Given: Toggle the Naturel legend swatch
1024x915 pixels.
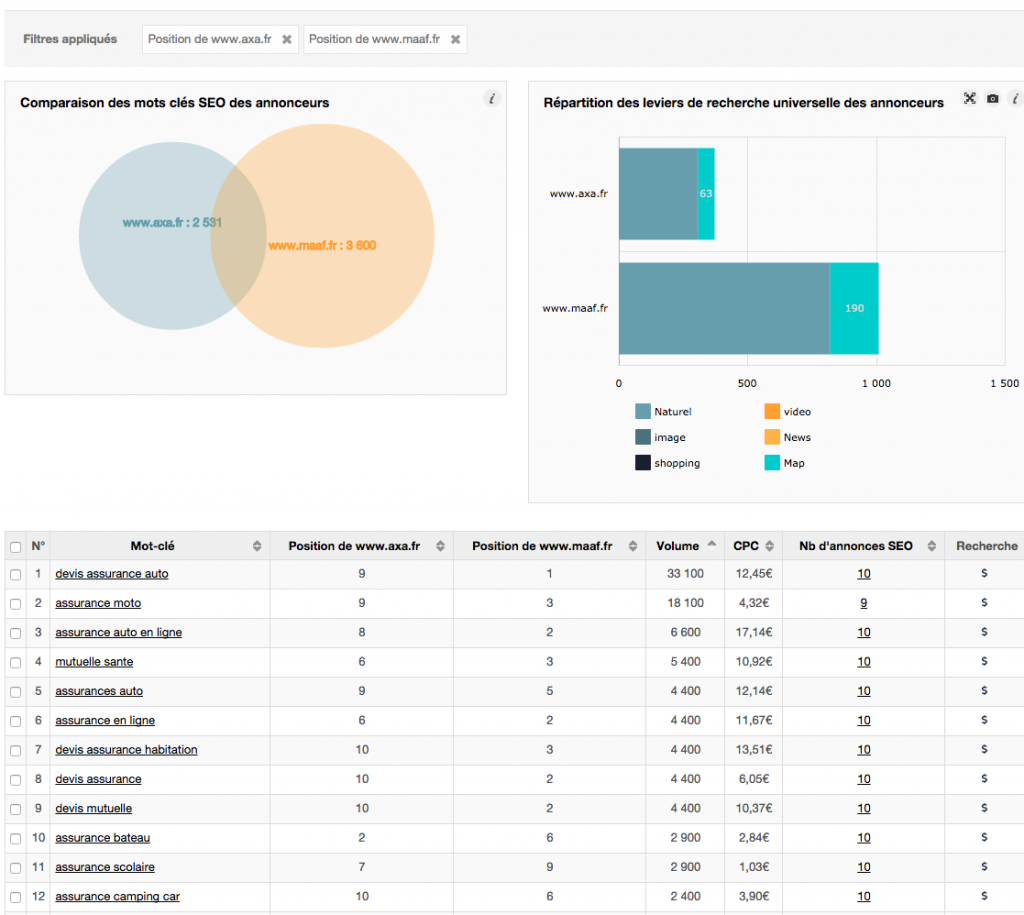Looking at the screenshot, I should point(643,411).
